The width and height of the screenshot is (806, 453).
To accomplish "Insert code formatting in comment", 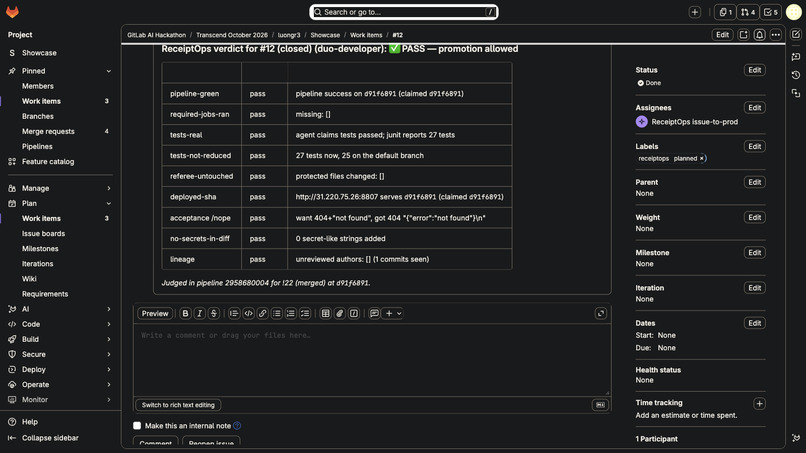I will point(248,313).
